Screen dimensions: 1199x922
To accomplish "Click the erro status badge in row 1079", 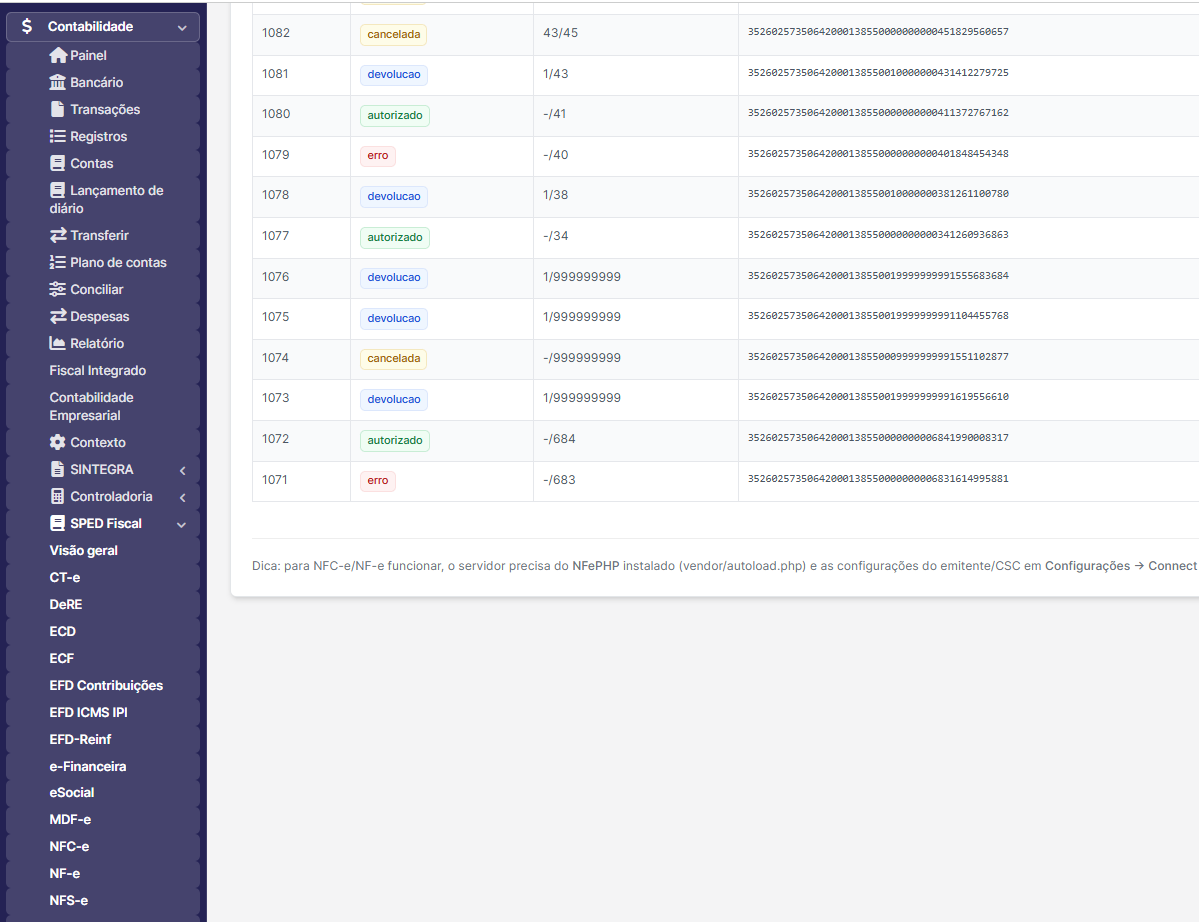I will (x=378, y=156).
